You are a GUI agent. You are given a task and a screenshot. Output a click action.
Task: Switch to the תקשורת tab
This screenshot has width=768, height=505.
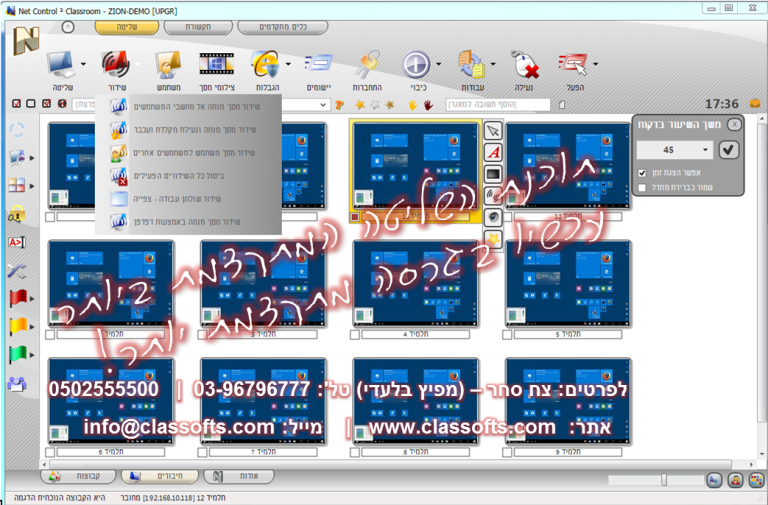pos(198,27)
